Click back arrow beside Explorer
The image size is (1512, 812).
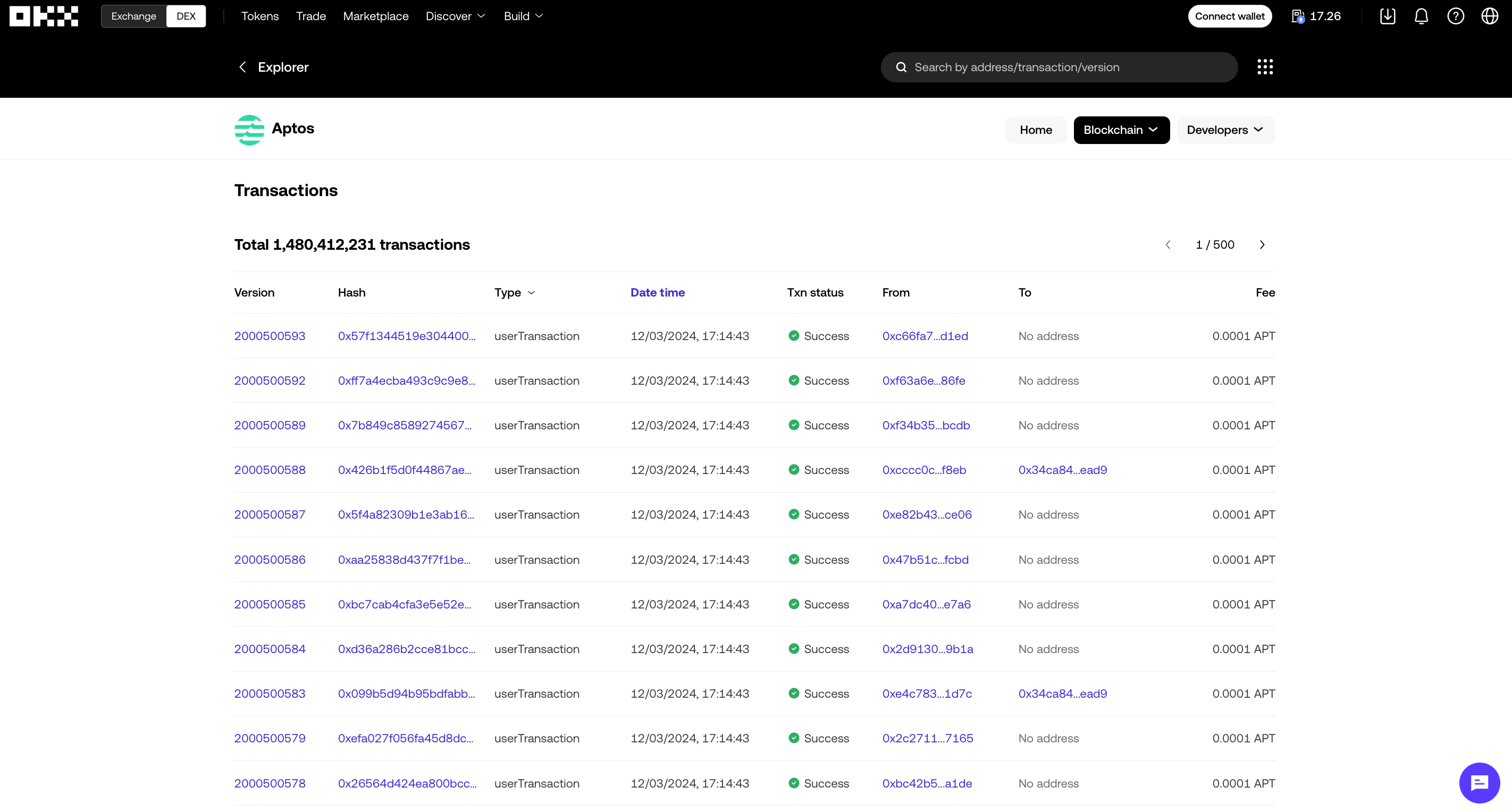click(242, 67)
